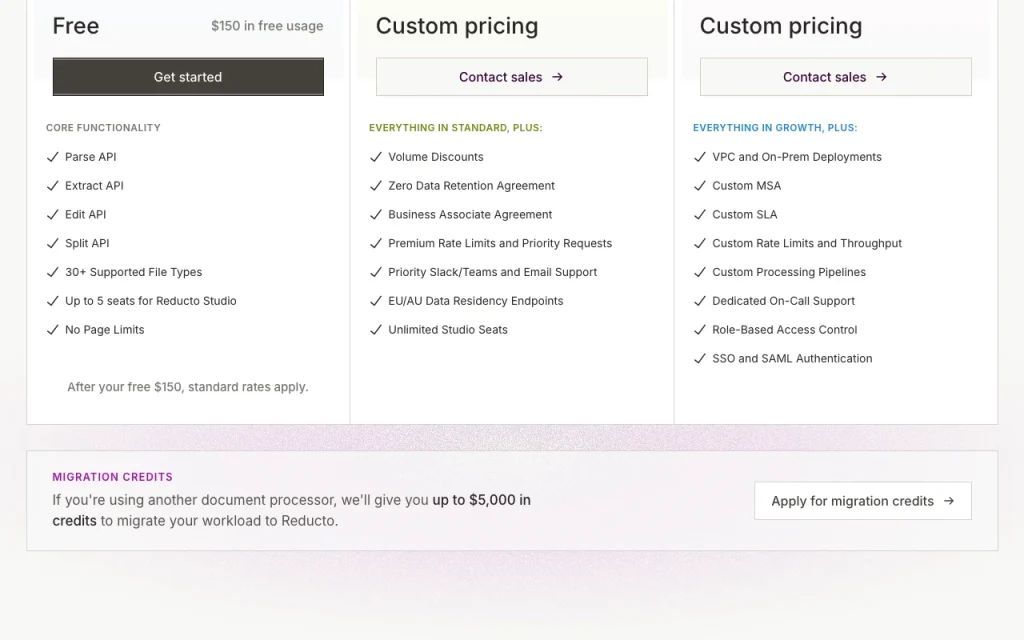Image resolution: width=1024 pixels, height=640 pixels.
Task: Click 'up to $5,000 in credits' text
Action: click(x=292, y=510)
